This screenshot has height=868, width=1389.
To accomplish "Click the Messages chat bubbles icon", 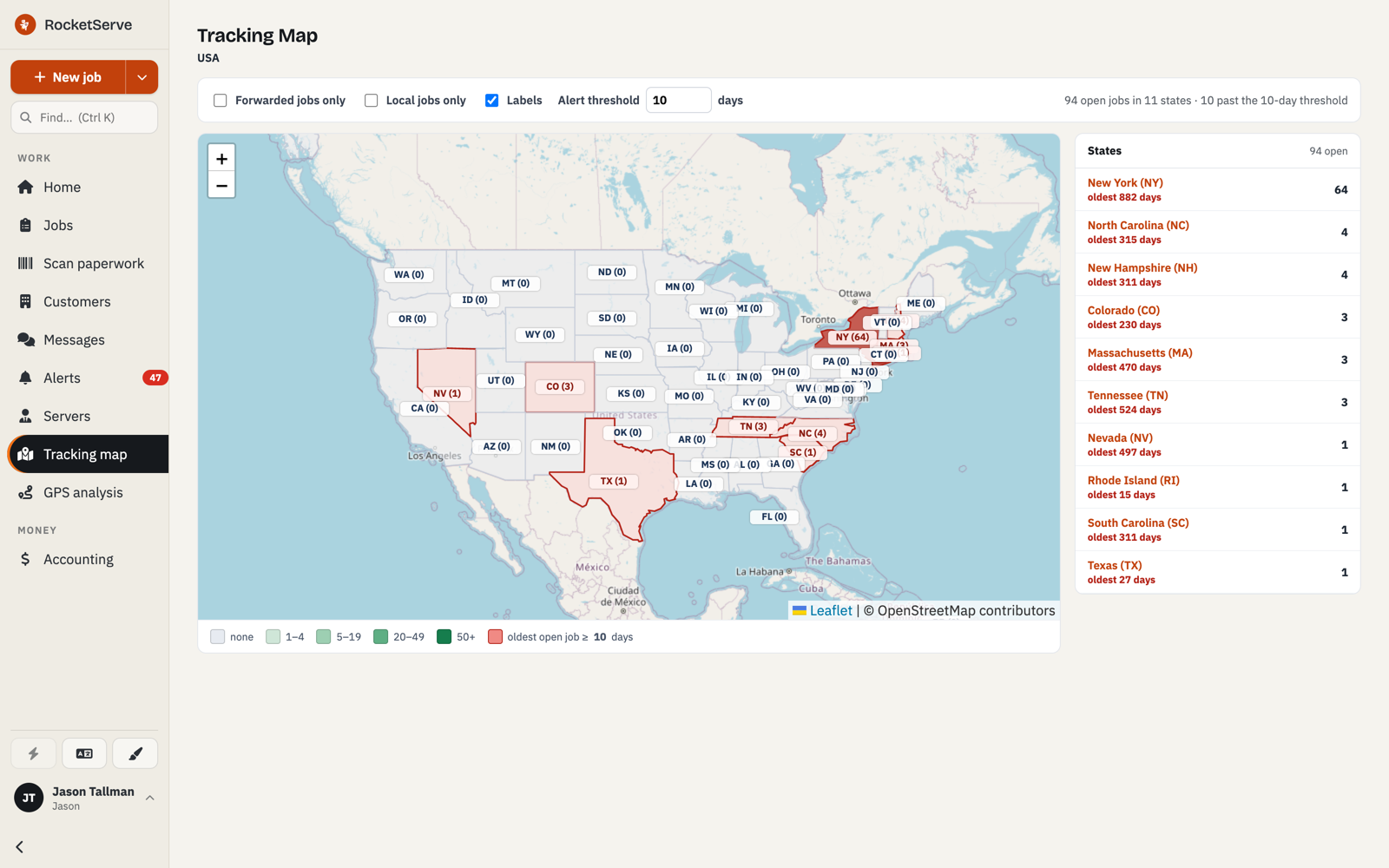I will pyautogui.click(x=26, y=339).
